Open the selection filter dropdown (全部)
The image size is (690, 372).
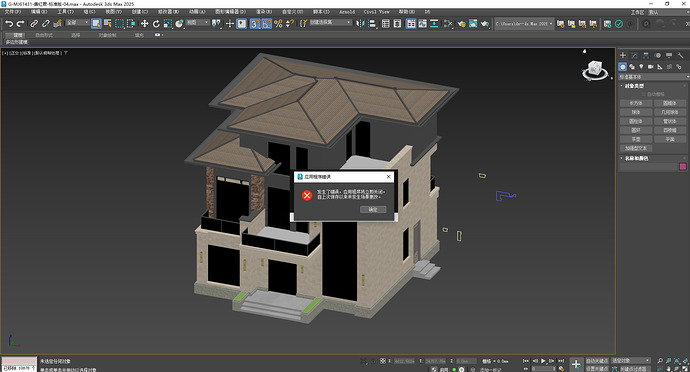(x=77, y=22)
